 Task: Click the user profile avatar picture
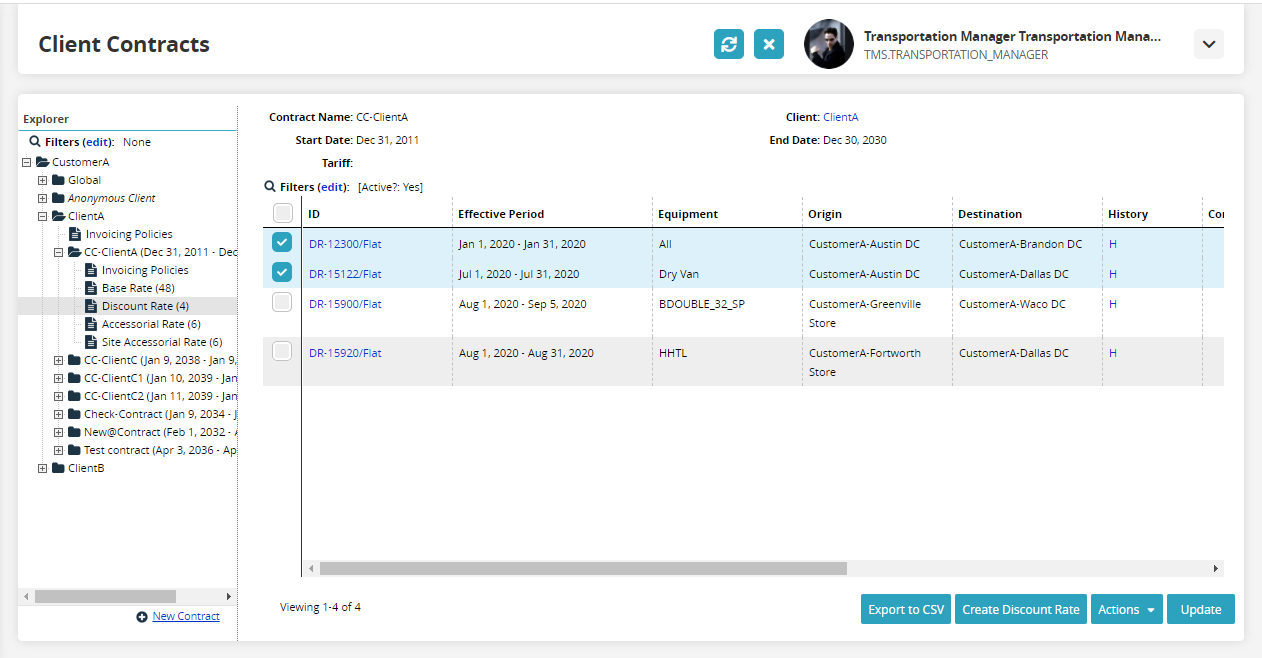pos(829,44)
